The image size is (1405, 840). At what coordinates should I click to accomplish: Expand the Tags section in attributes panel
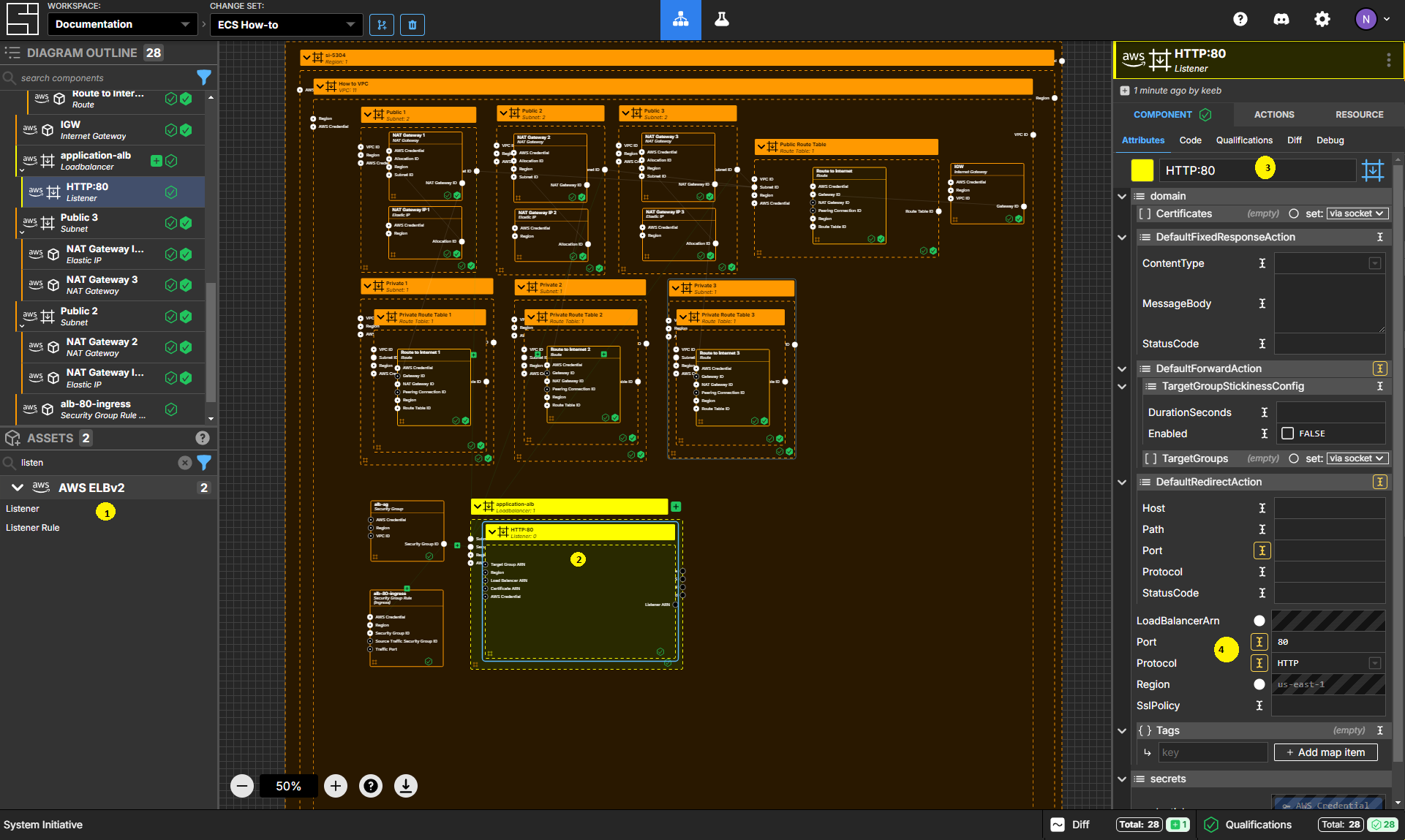tap(1122, 730)
